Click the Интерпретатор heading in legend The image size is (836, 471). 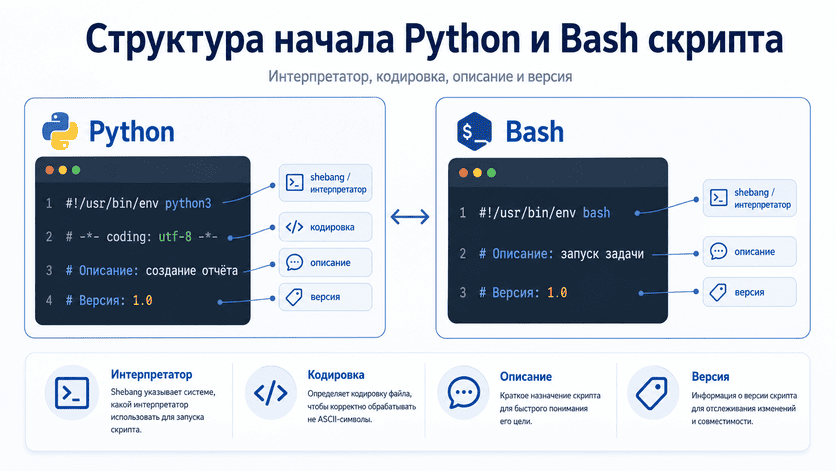(x=151, y=374)
